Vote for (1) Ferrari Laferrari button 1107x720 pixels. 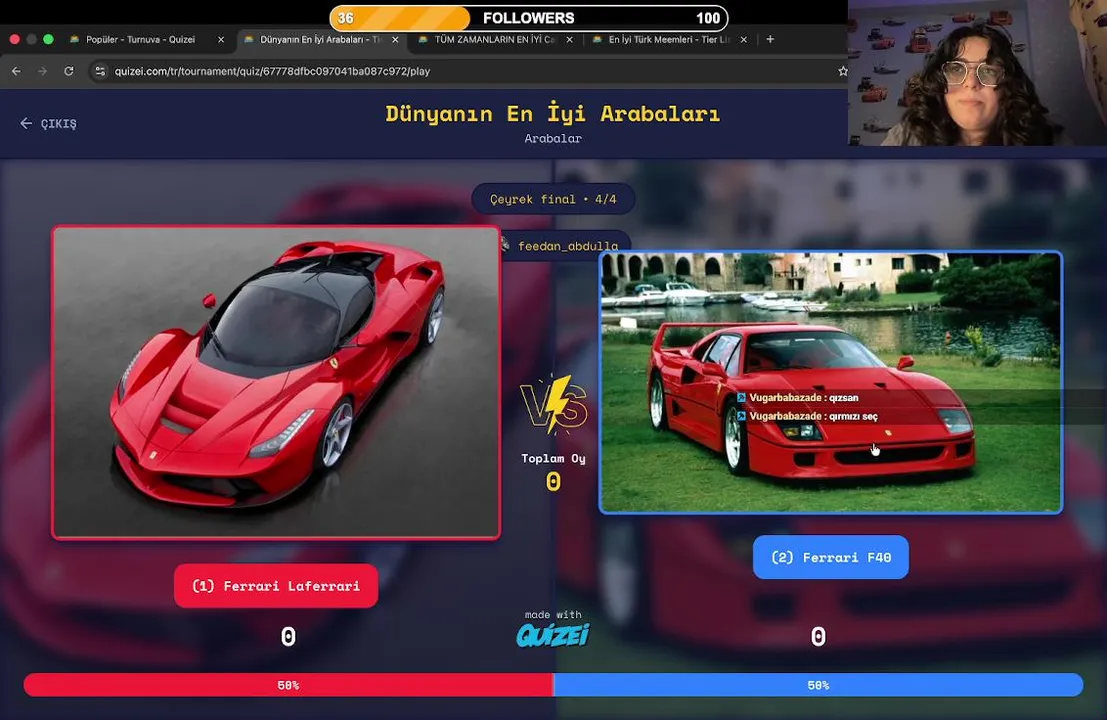click(276, 586)
